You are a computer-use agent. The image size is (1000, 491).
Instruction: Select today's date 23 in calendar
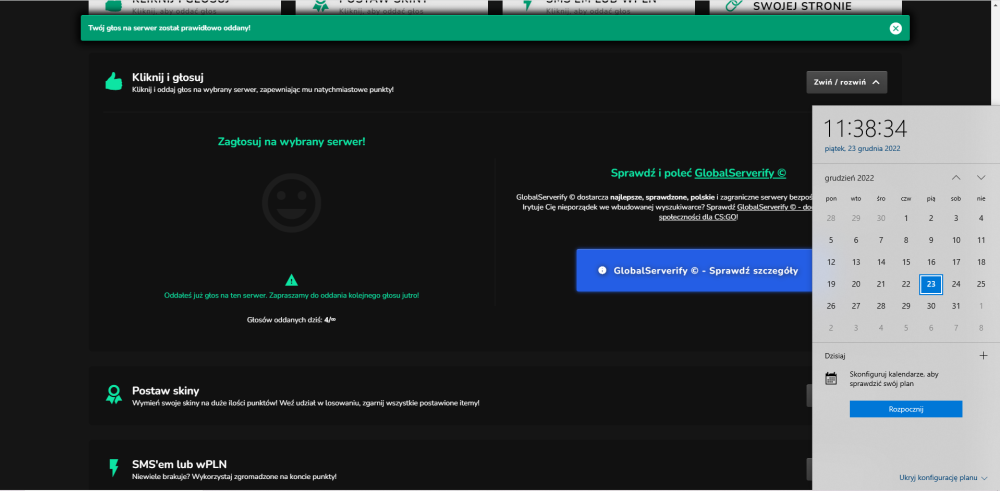931,284
